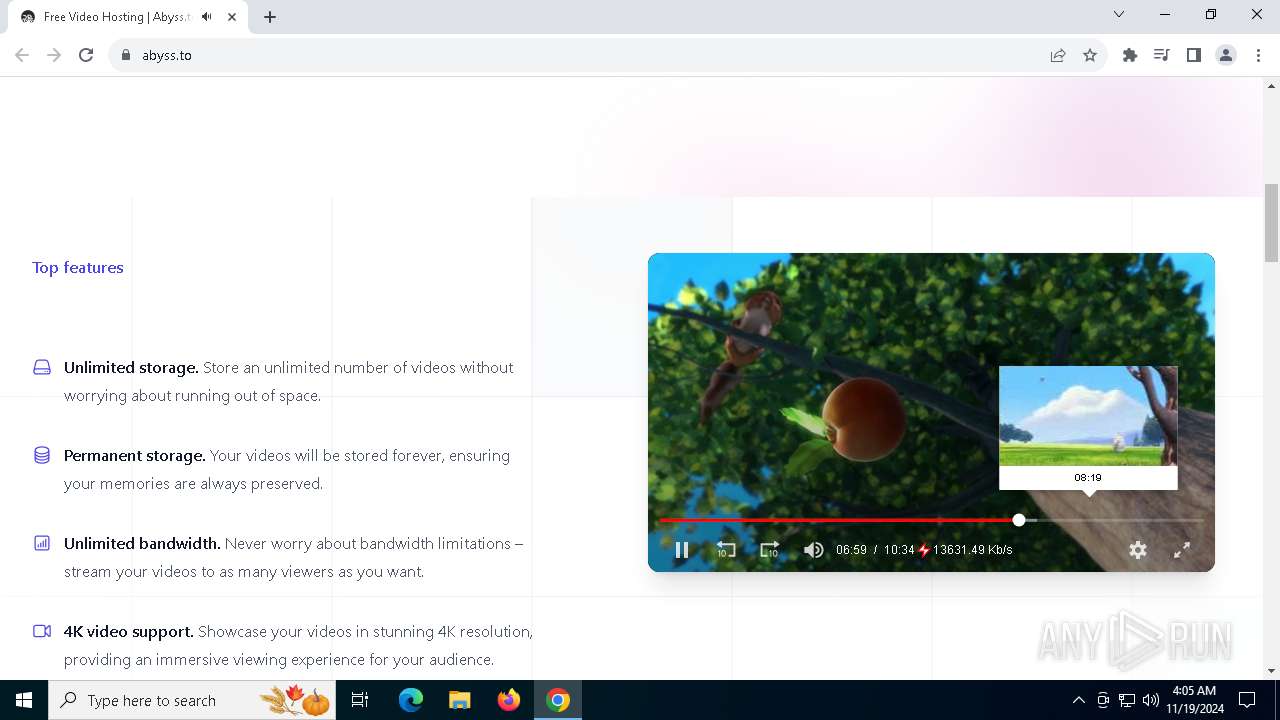Toggle Chrome side panel
The image size is (1280, 720).
tap(1194, 55)
